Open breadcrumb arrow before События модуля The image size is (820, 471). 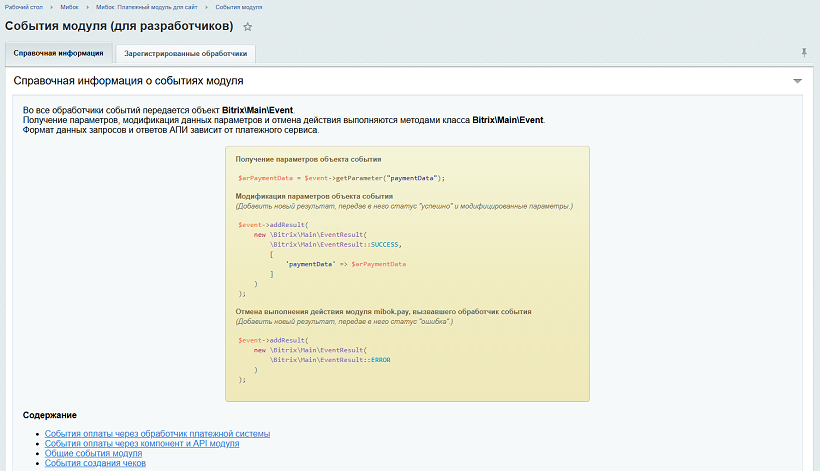[x=207, y=7]
